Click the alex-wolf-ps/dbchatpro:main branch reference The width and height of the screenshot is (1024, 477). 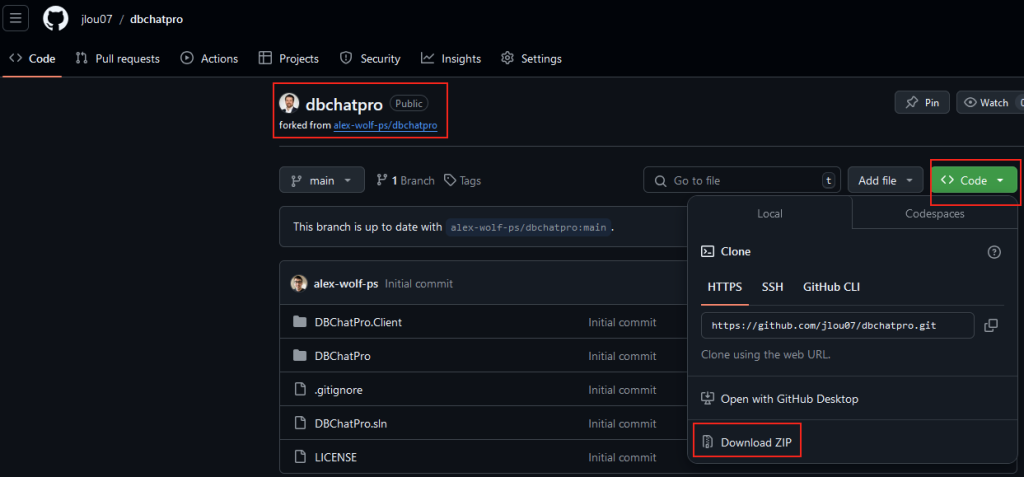tap(529, 227)
